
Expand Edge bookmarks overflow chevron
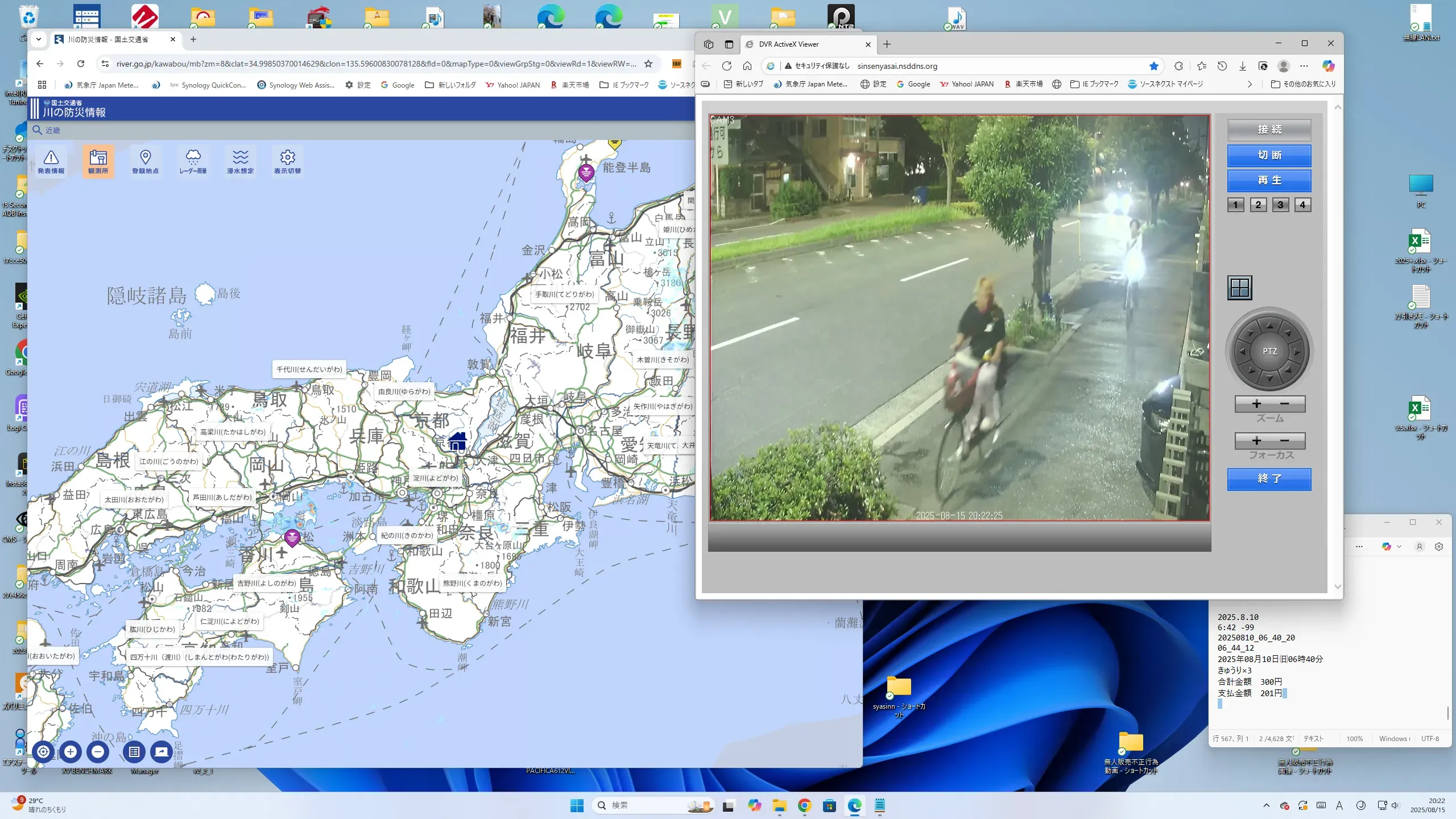click(1250, 84)
